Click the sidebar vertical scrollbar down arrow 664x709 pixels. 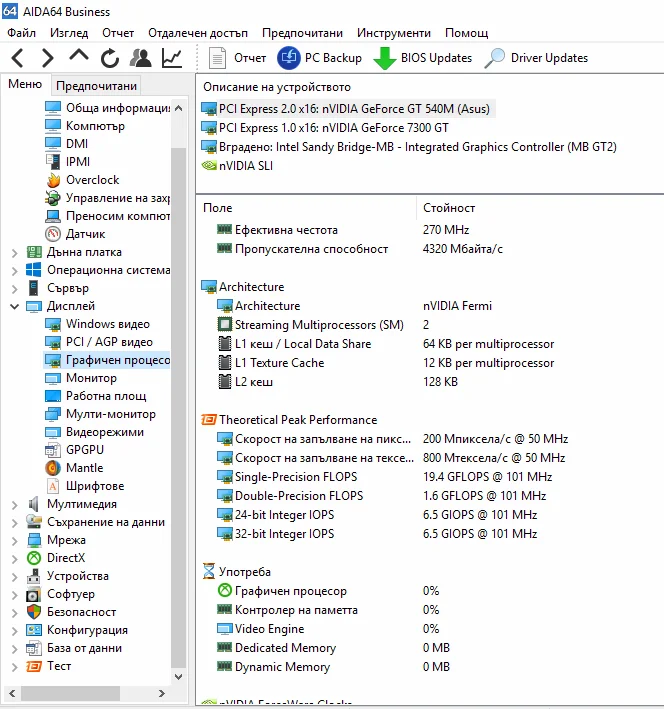tap(179, 677)
